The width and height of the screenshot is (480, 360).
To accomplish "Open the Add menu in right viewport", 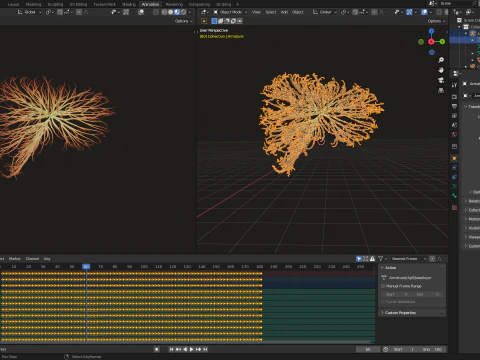I will click(x=284, y=12).
